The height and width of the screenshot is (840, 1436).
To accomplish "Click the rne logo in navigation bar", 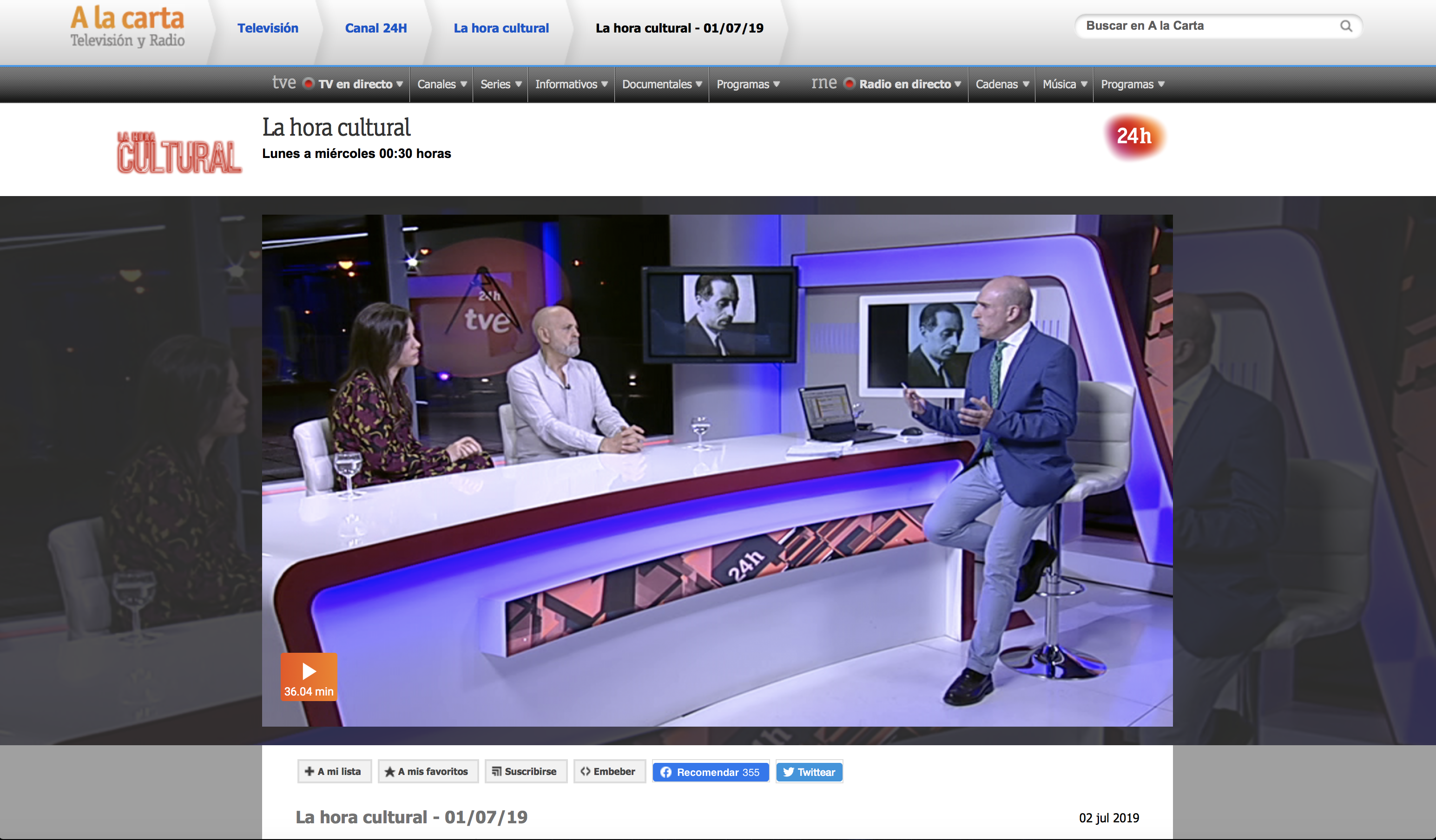I will [x=824, y=83].
